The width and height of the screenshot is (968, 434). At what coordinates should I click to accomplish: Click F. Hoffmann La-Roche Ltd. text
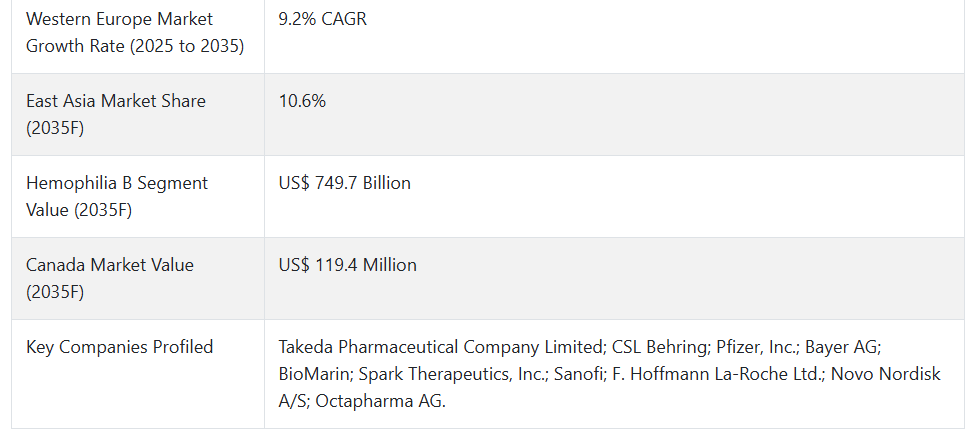717,374
